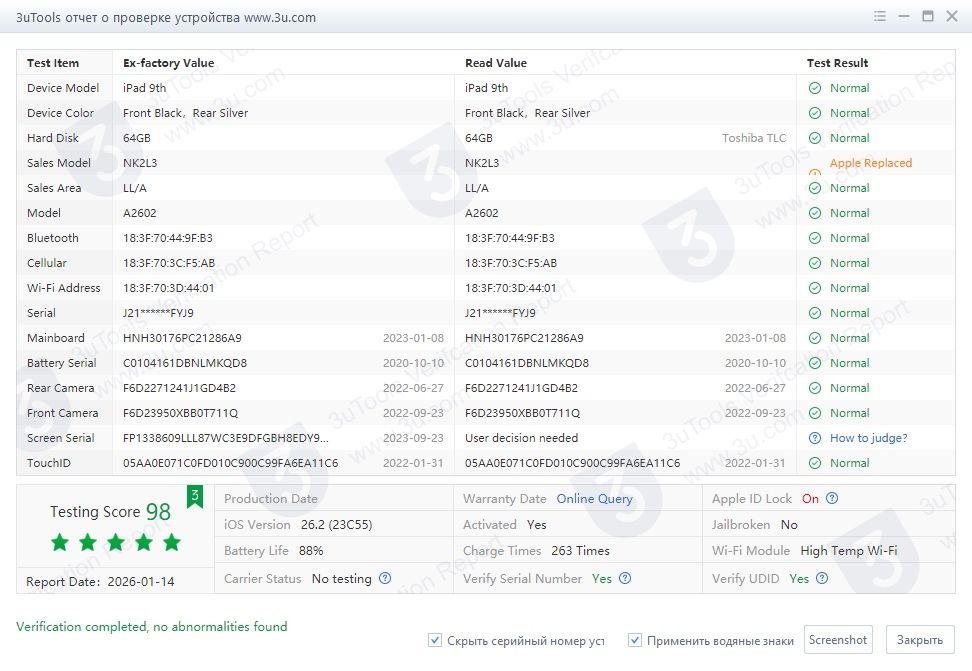
Task: Click the Verify UDID help icon
Action: (x=822, y=578)
